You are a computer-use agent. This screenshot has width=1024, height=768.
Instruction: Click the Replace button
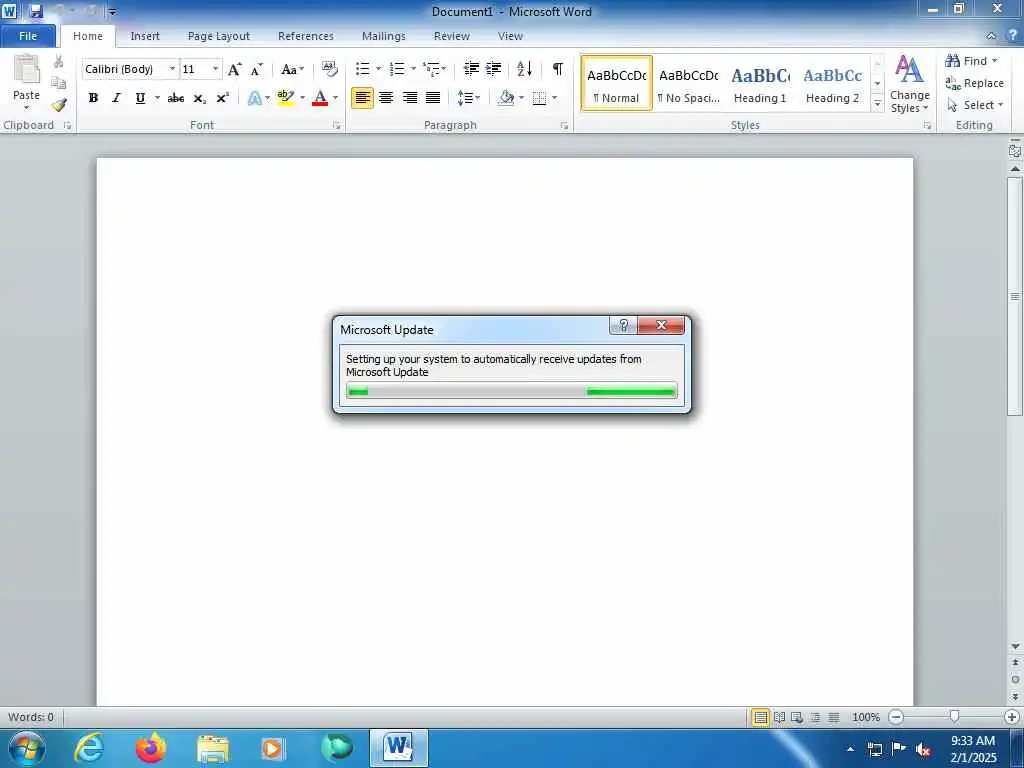[974, 83]
